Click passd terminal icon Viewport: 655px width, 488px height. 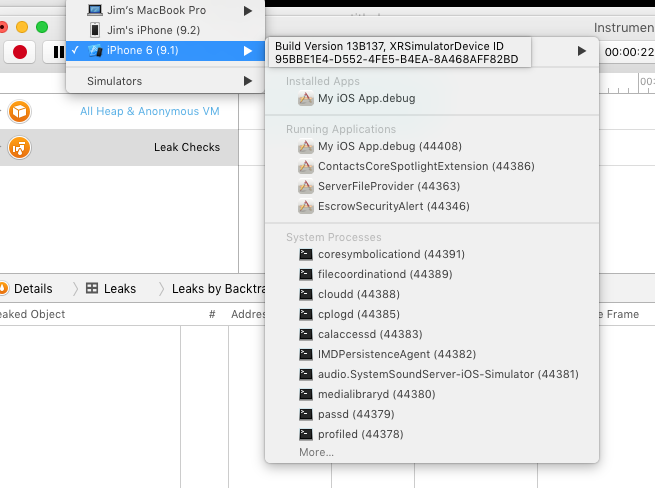point(306,414)
